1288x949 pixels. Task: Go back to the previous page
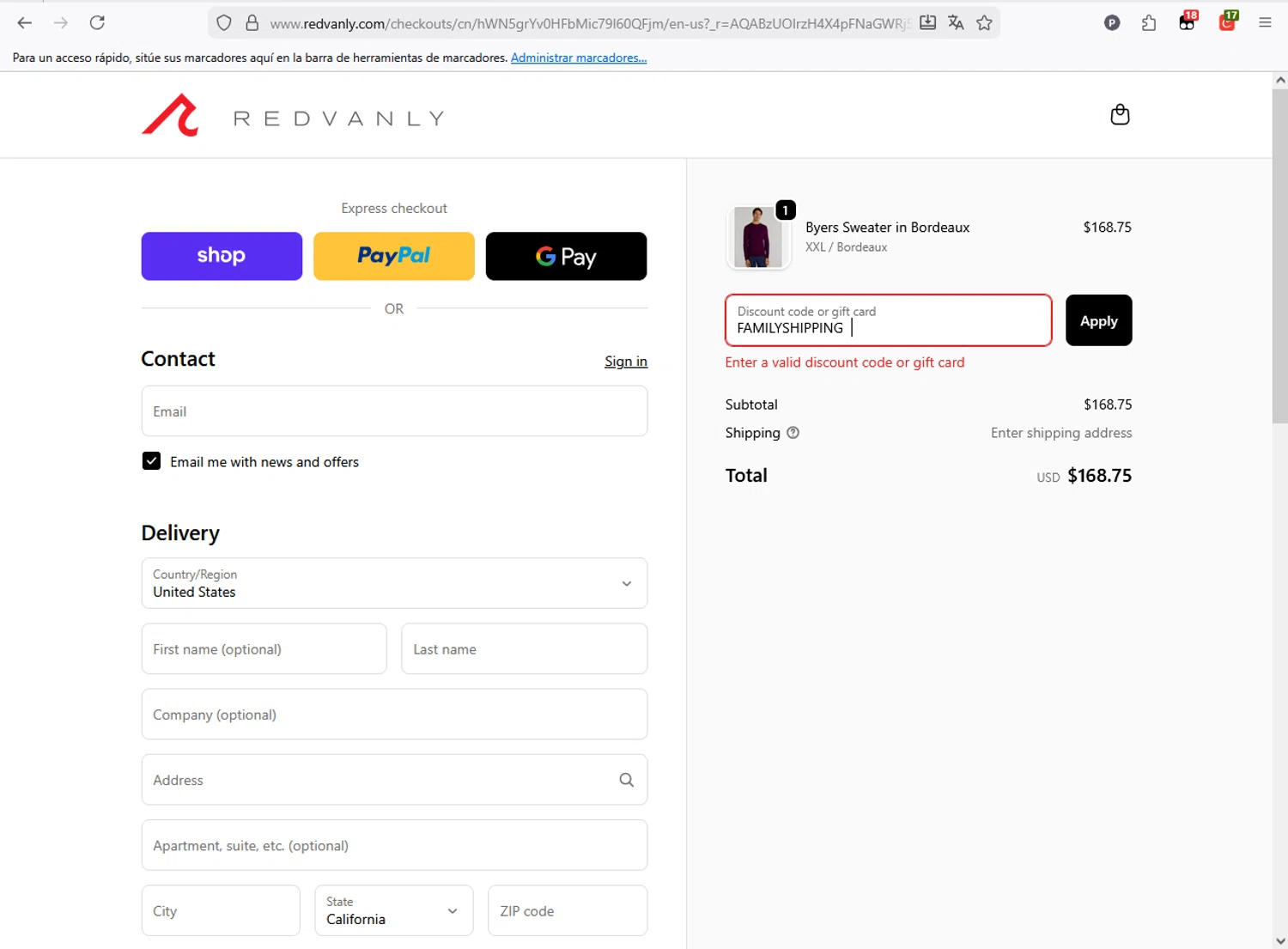pos(25,23)
